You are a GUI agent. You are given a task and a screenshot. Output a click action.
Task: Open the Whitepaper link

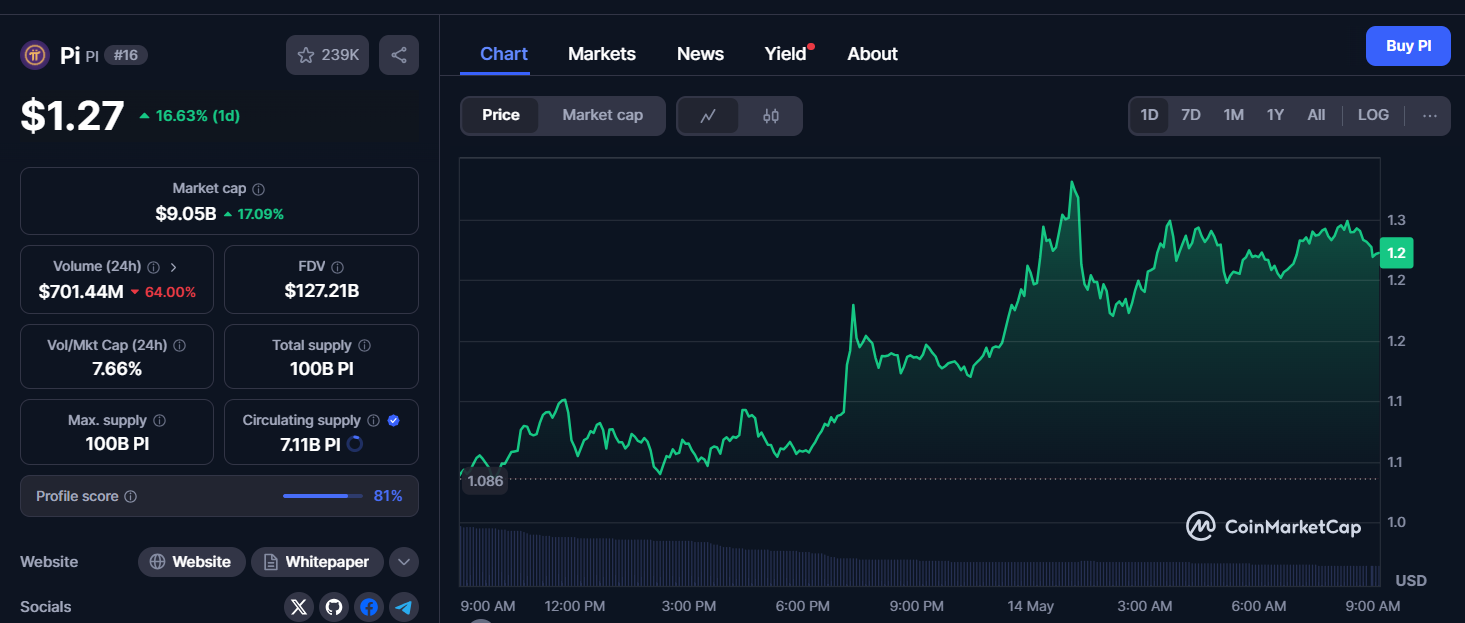pos(316,562)
